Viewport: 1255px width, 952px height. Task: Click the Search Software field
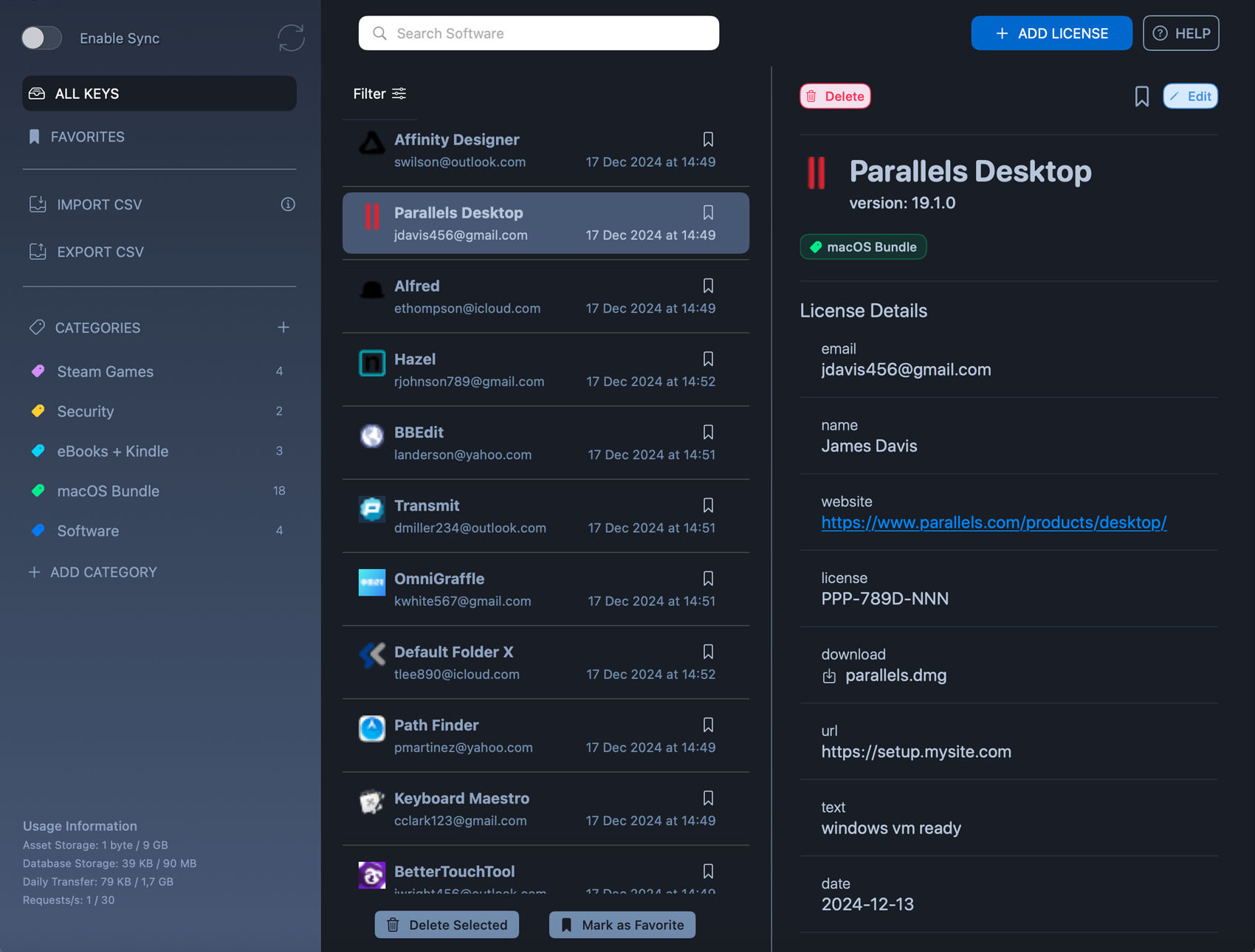539,33
